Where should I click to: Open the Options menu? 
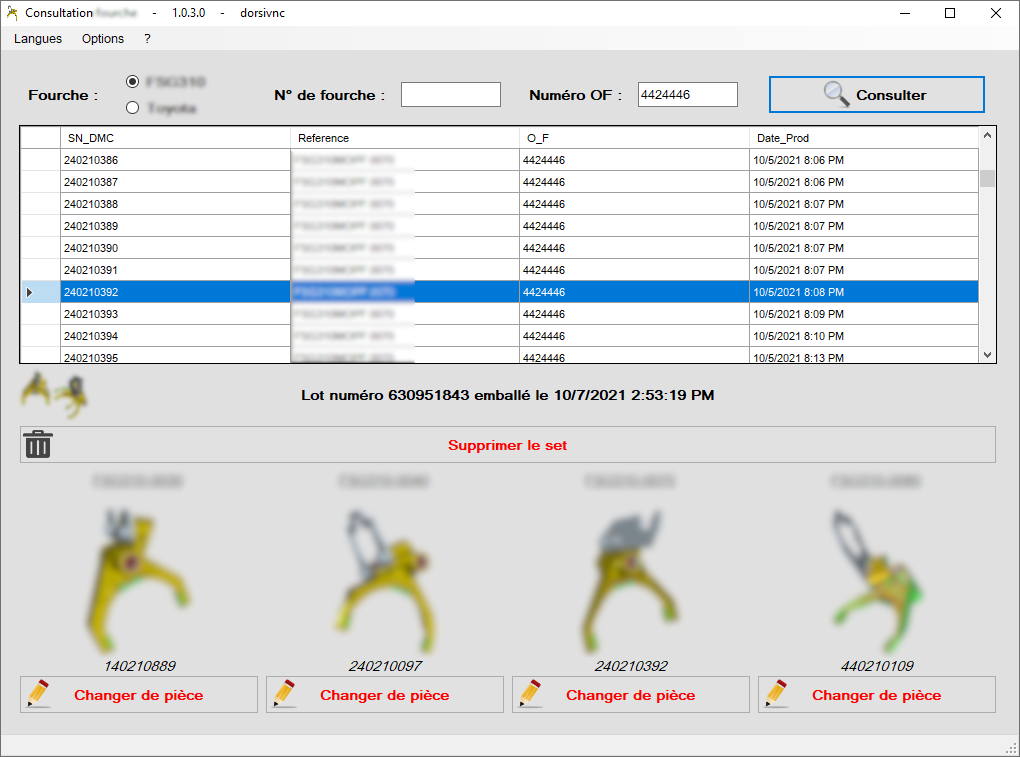(x=103, y=38)
